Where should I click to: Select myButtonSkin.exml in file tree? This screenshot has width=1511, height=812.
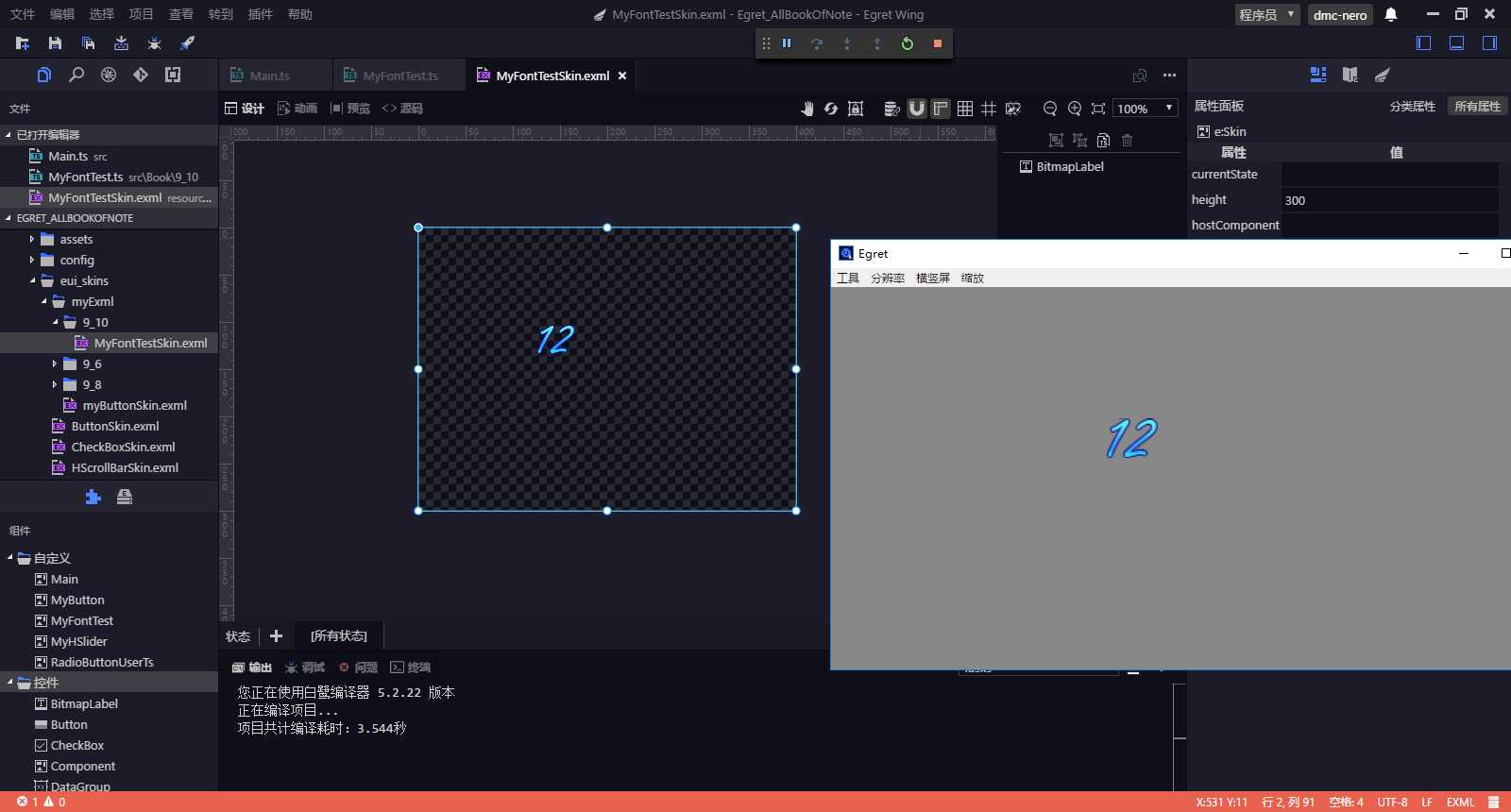click(x=134, y=405)
